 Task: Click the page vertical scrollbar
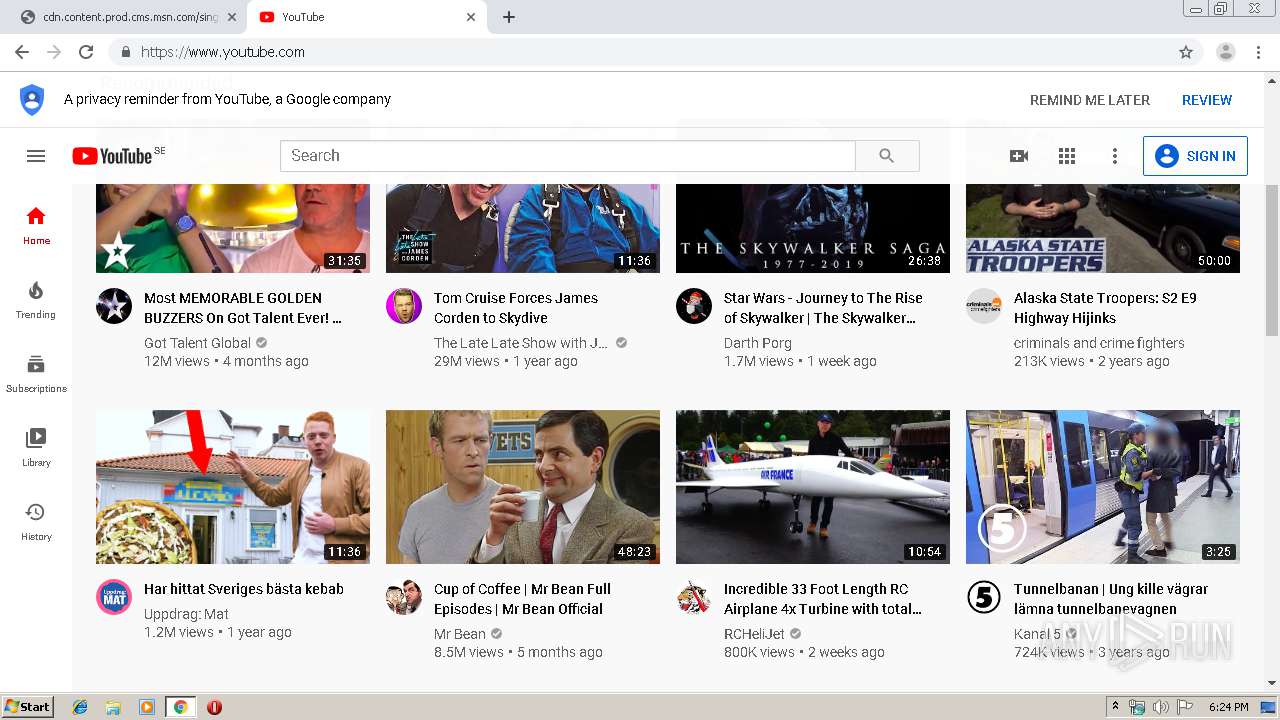(1272, 260)
